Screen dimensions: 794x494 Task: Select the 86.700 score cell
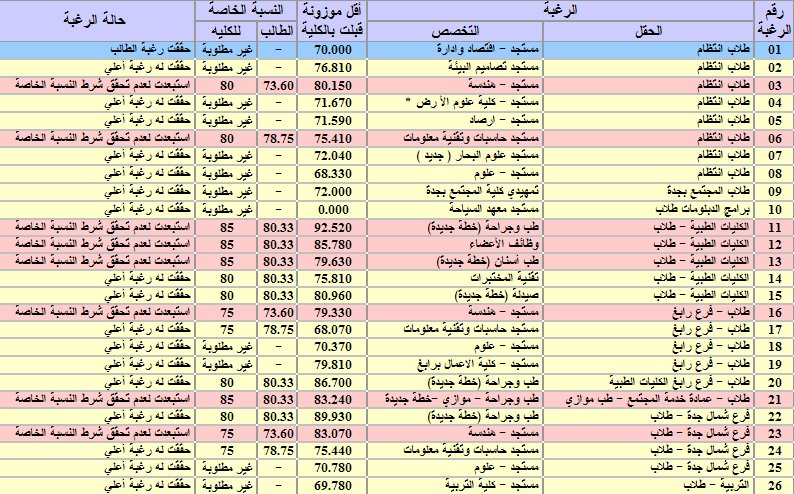point(331,382)
